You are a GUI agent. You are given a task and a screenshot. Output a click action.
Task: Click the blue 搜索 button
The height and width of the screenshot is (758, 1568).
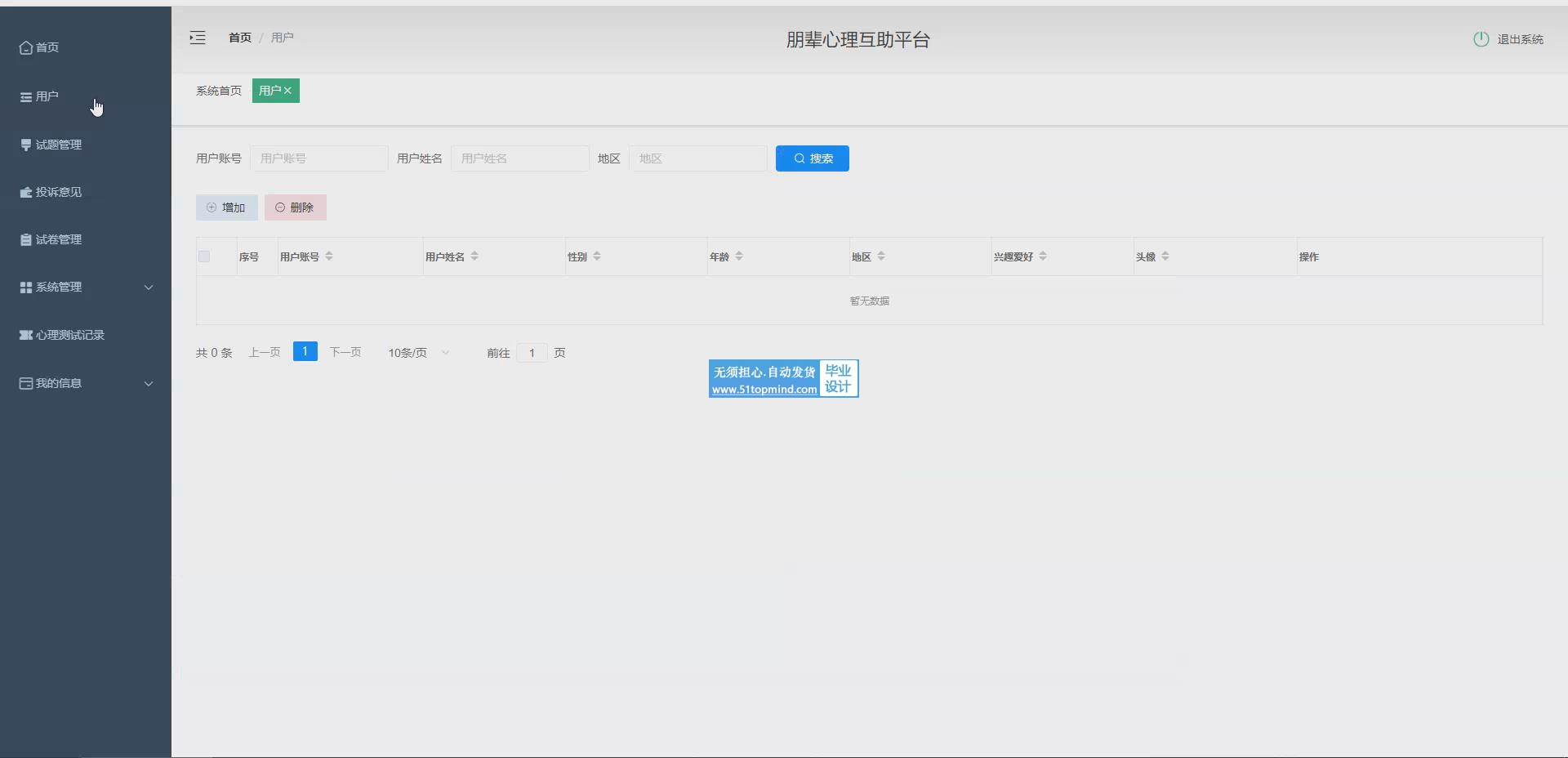click(813, 158)
